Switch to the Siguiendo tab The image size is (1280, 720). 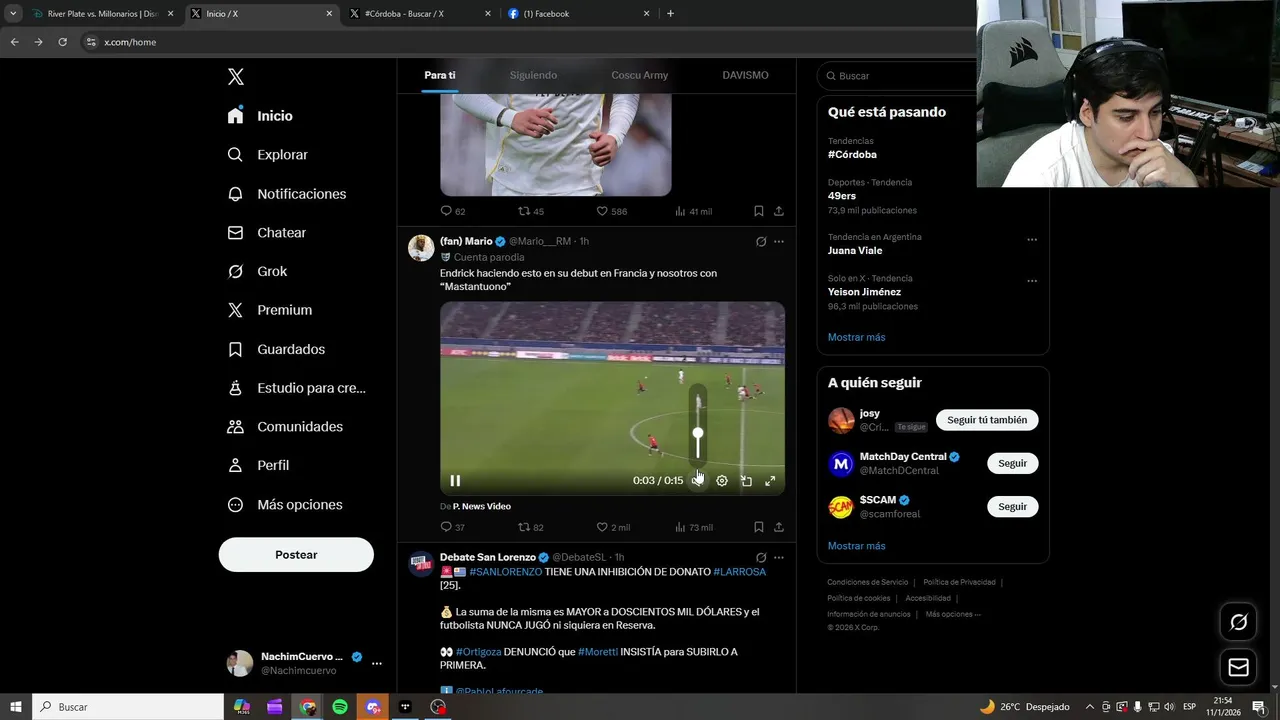point(533,76)
